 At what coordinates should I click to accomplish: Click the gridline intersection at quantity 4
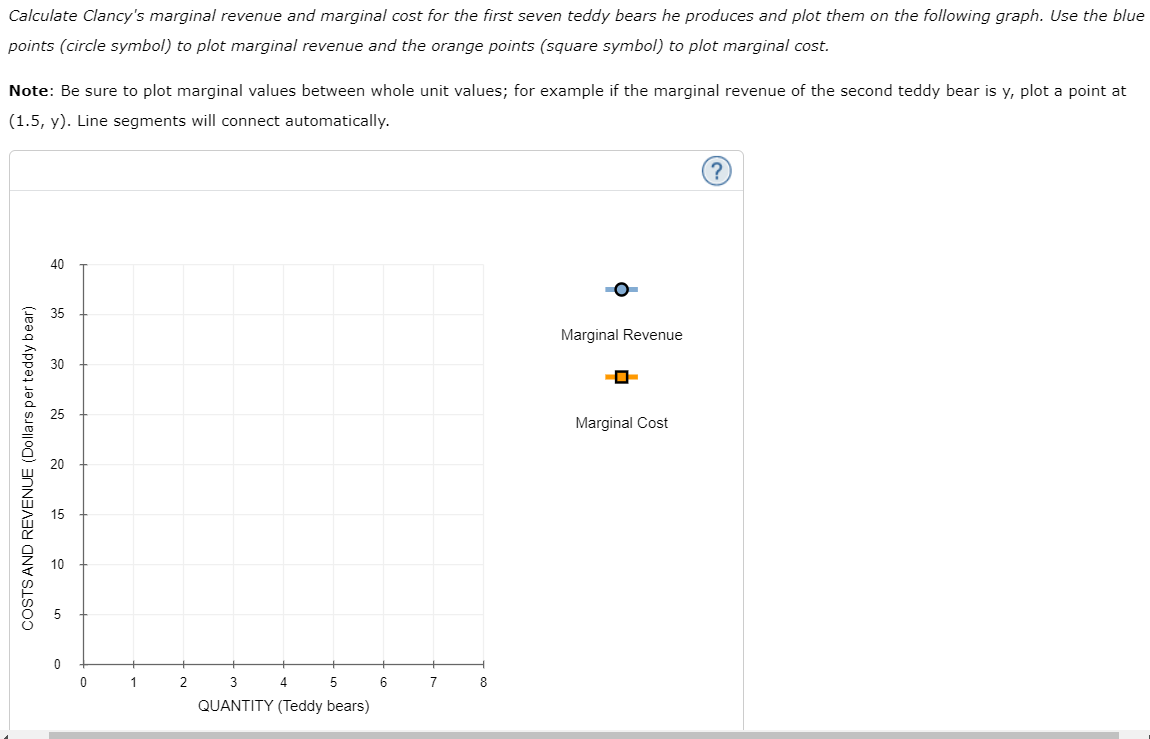(x=283, y=463)
